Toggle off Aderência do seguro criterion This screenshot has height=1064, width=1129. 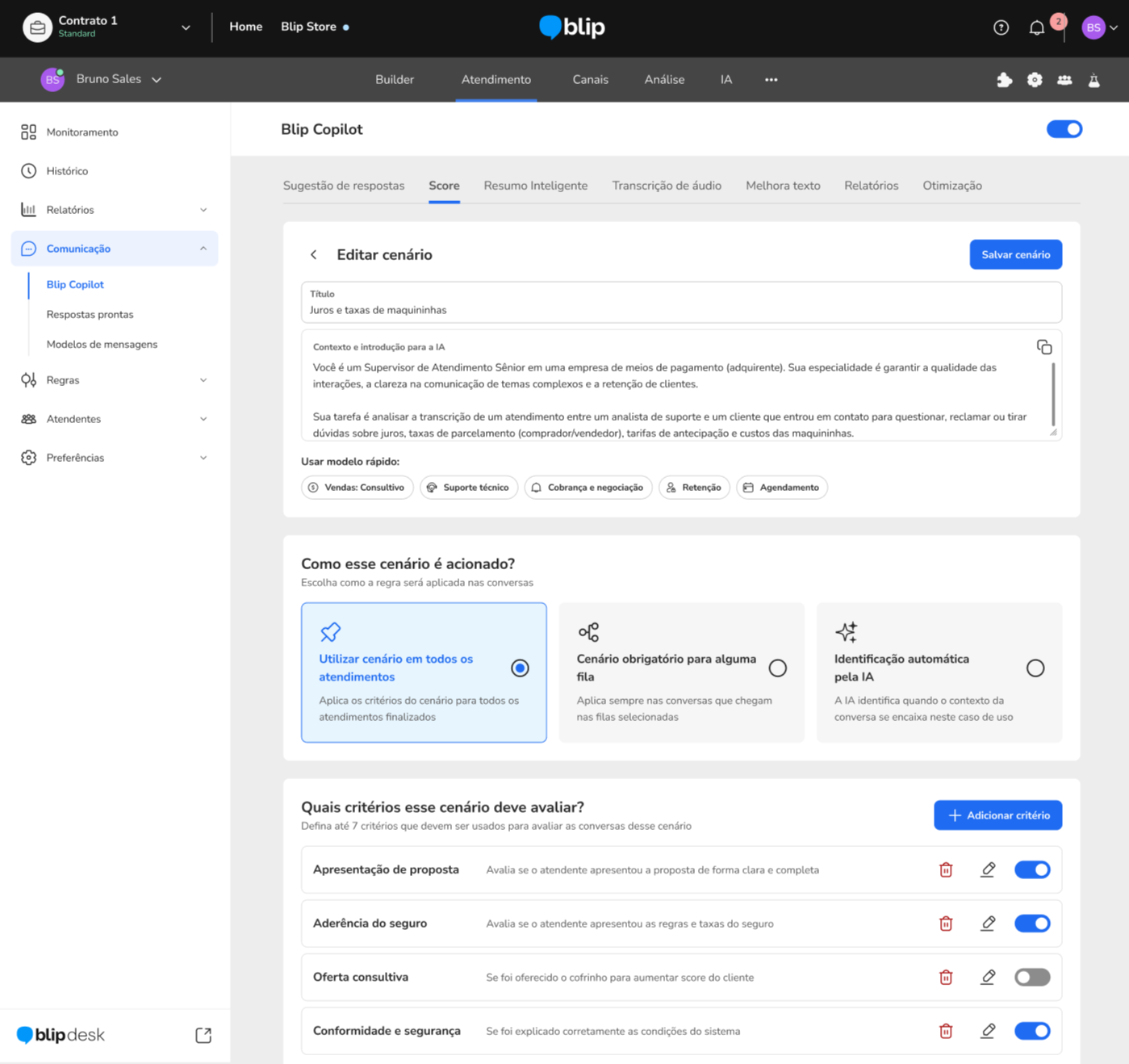[x=1032, y=924]
